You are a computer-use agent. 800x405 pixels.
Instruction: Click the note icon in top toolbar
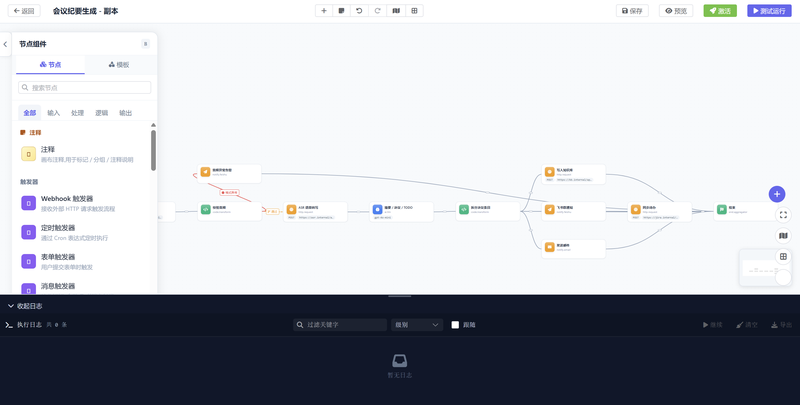click(x=341, y=11)
